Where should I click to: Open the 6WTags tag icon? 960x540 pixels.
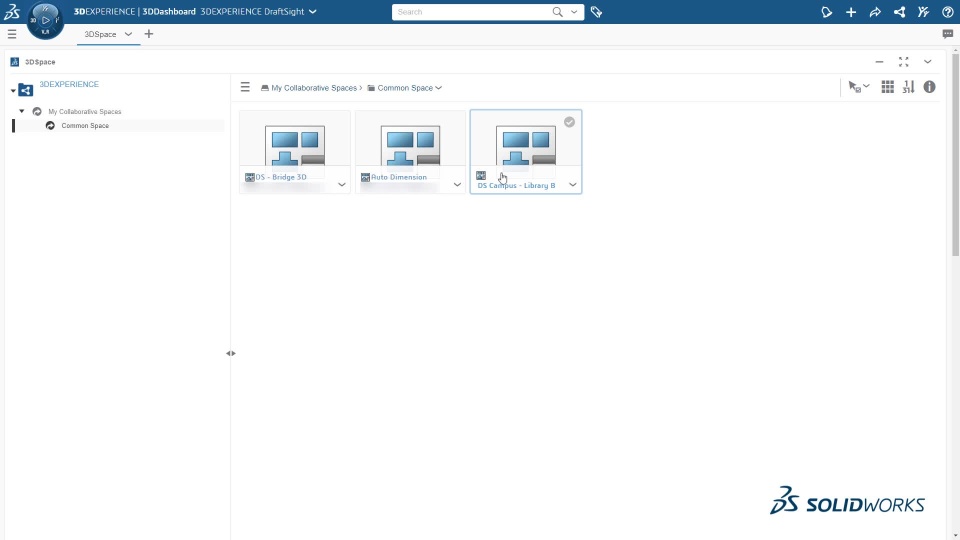596,12
